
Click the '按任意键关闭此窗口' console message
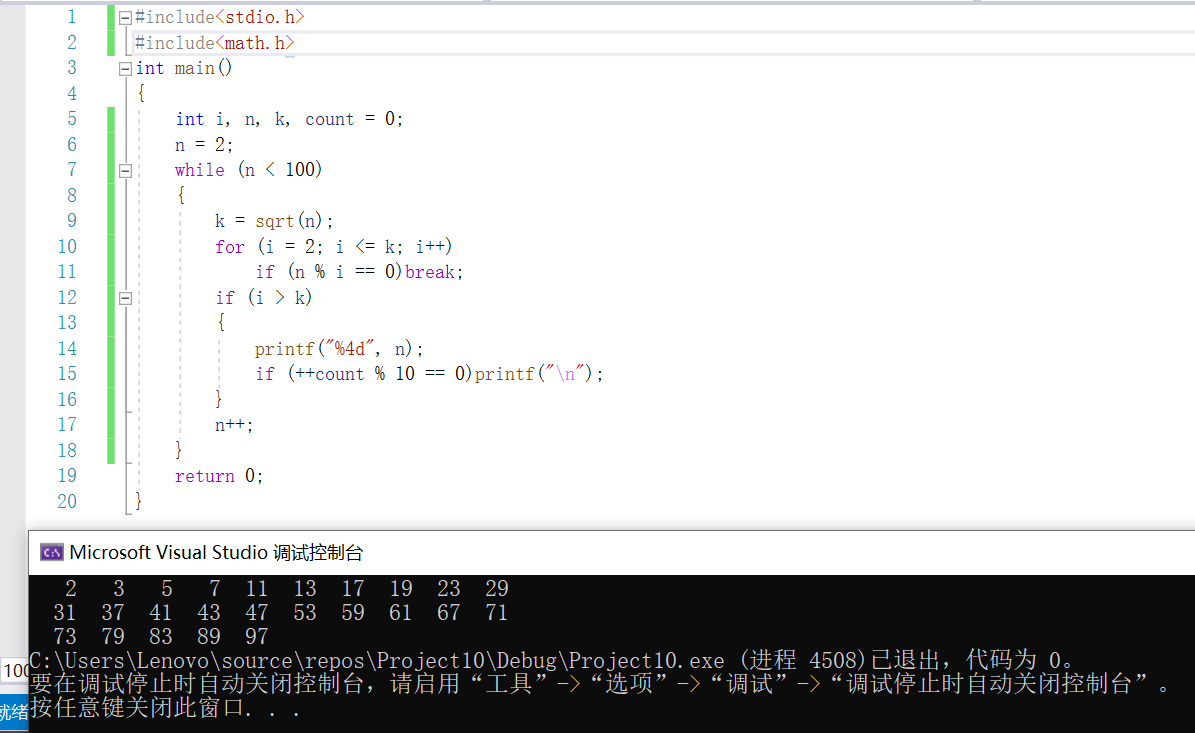coord(164,708)
